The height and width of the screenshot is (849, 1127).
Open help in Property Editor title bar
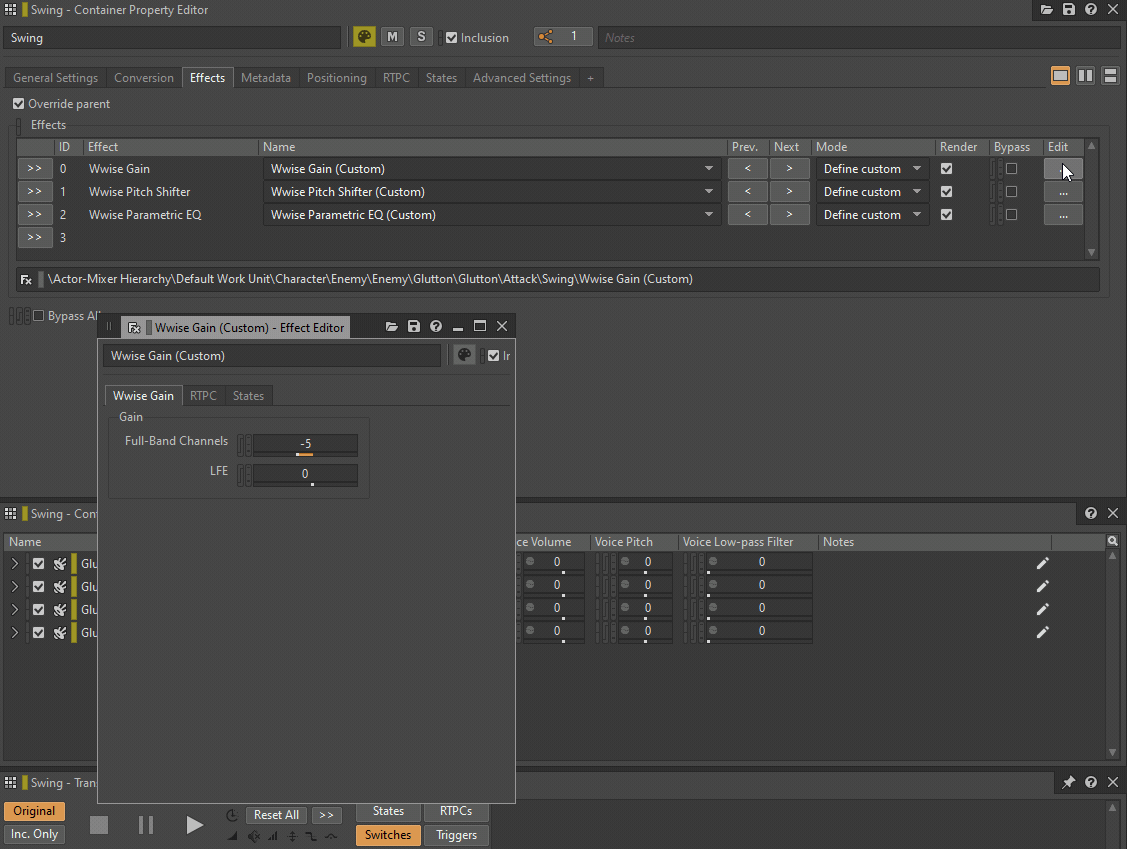(x=1091, y=9)
